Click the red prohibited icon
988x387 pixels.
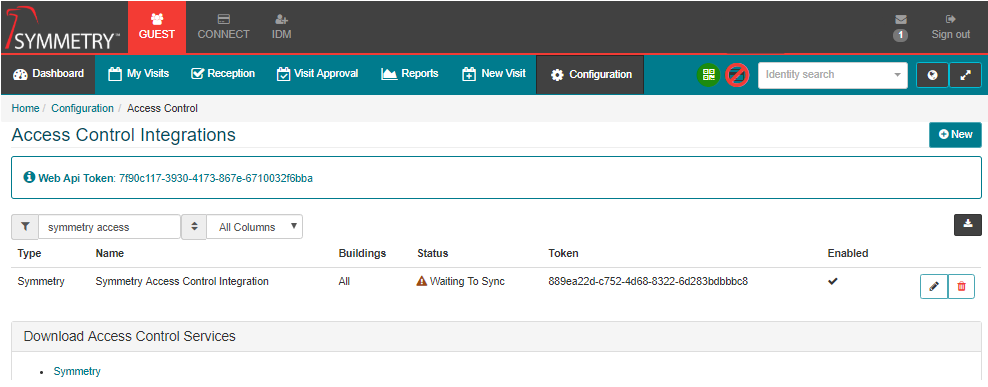(737, 75)
